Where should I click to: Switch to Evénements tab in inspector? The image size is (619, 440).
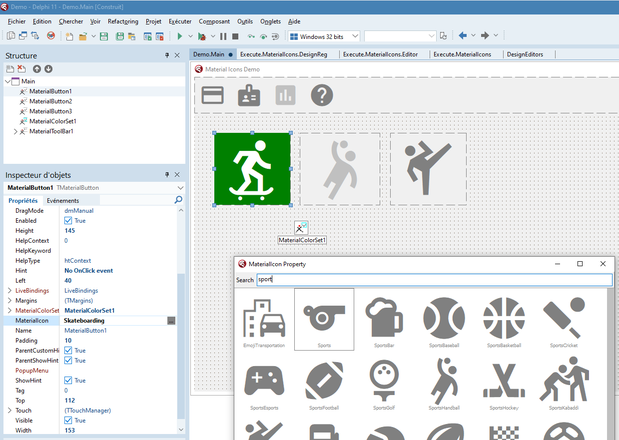(x=63, y=200)
